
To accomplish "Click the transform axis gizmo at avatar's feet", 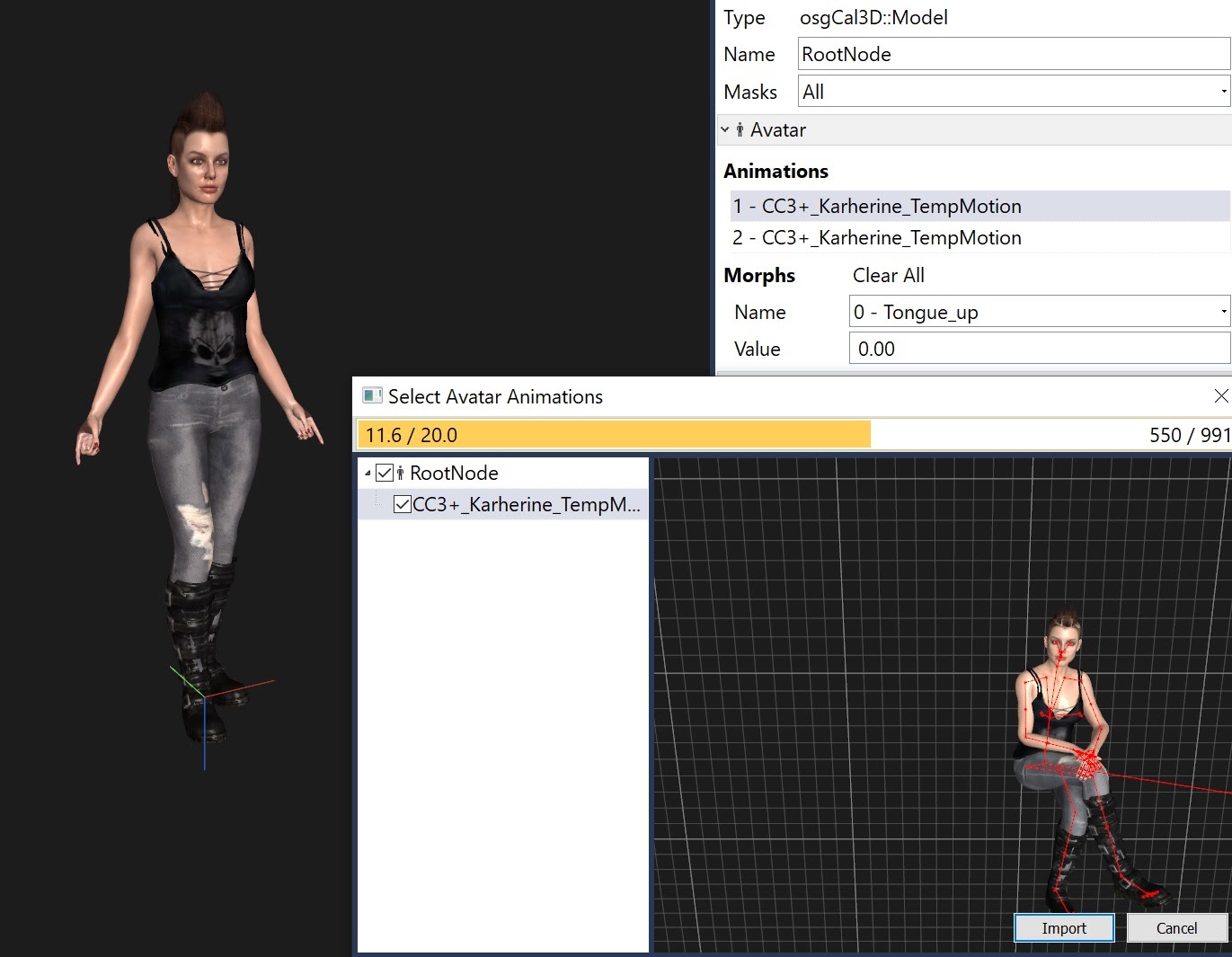I will pos(205,696).
